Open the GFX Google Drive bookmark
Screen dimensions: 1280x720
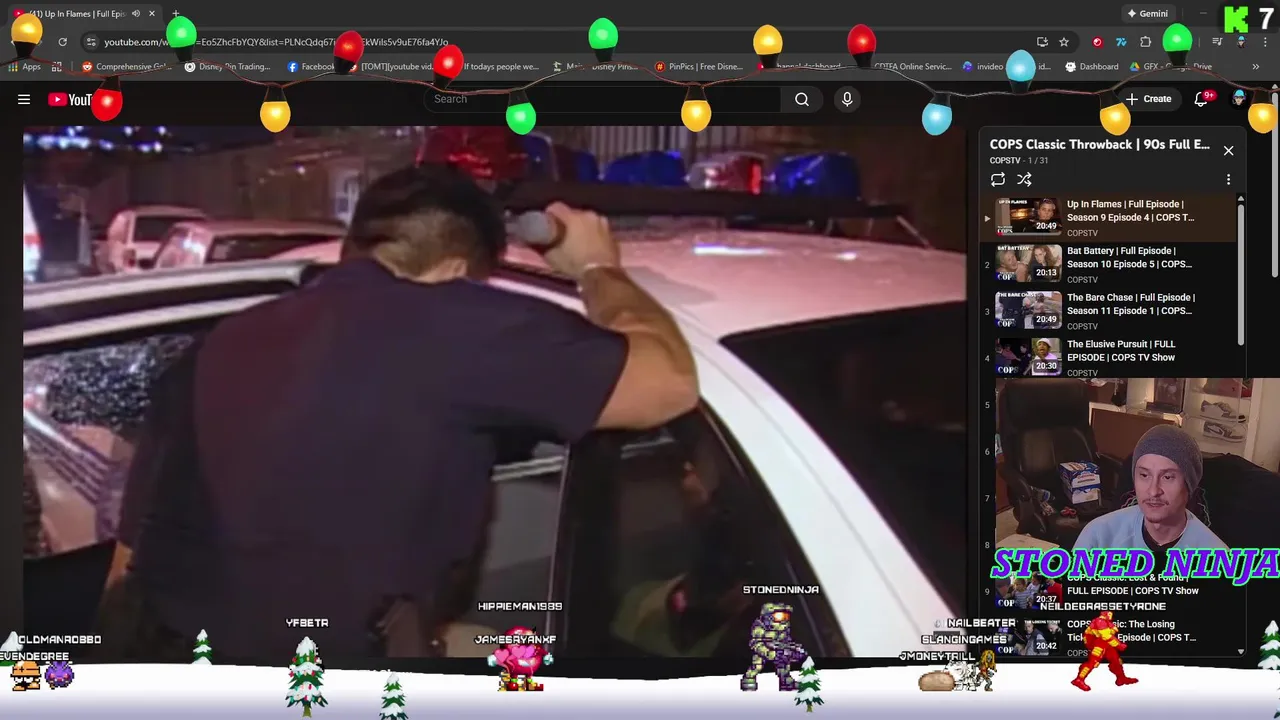[1171, 67]
